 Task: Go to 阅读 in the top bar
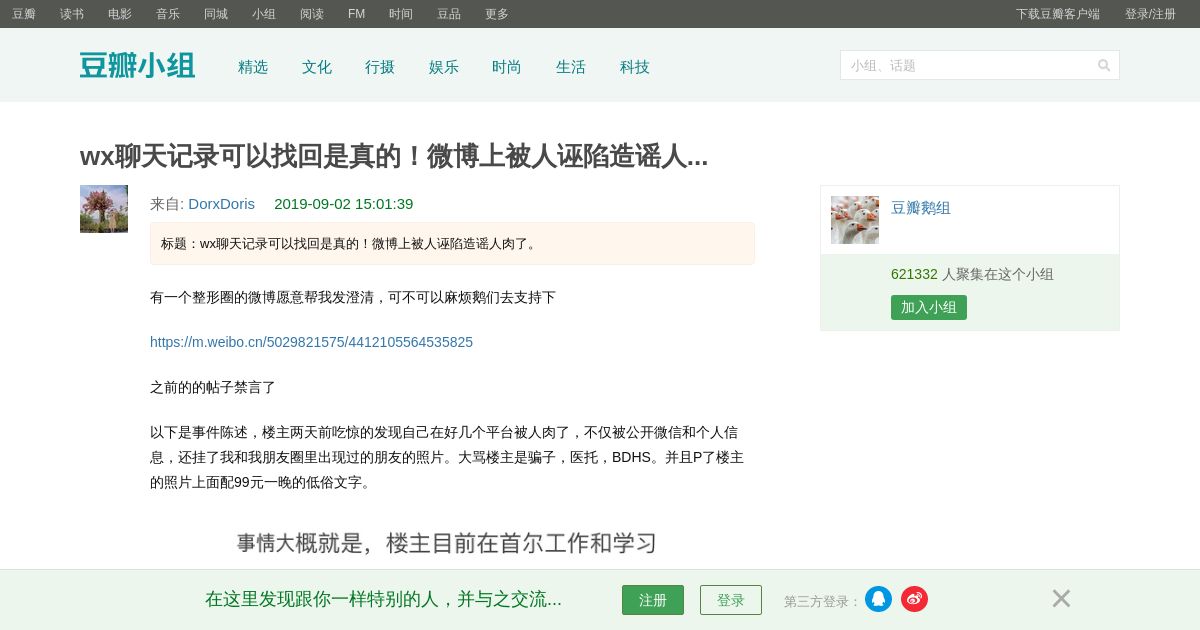click(x=312, y=14)
